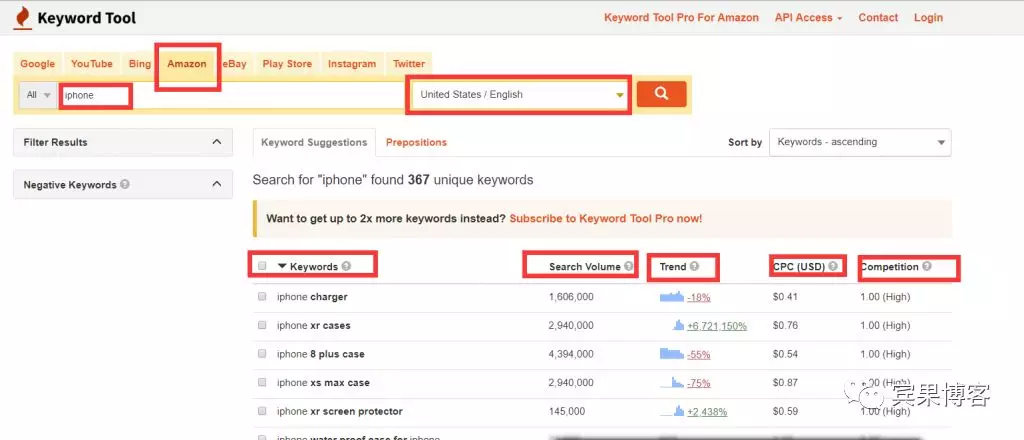
Task: Switch to the Instagram tab
Action: [352, 63]
